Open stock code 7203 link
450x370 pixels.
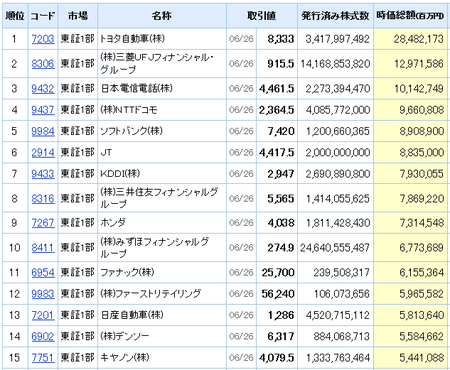point(43,39)
